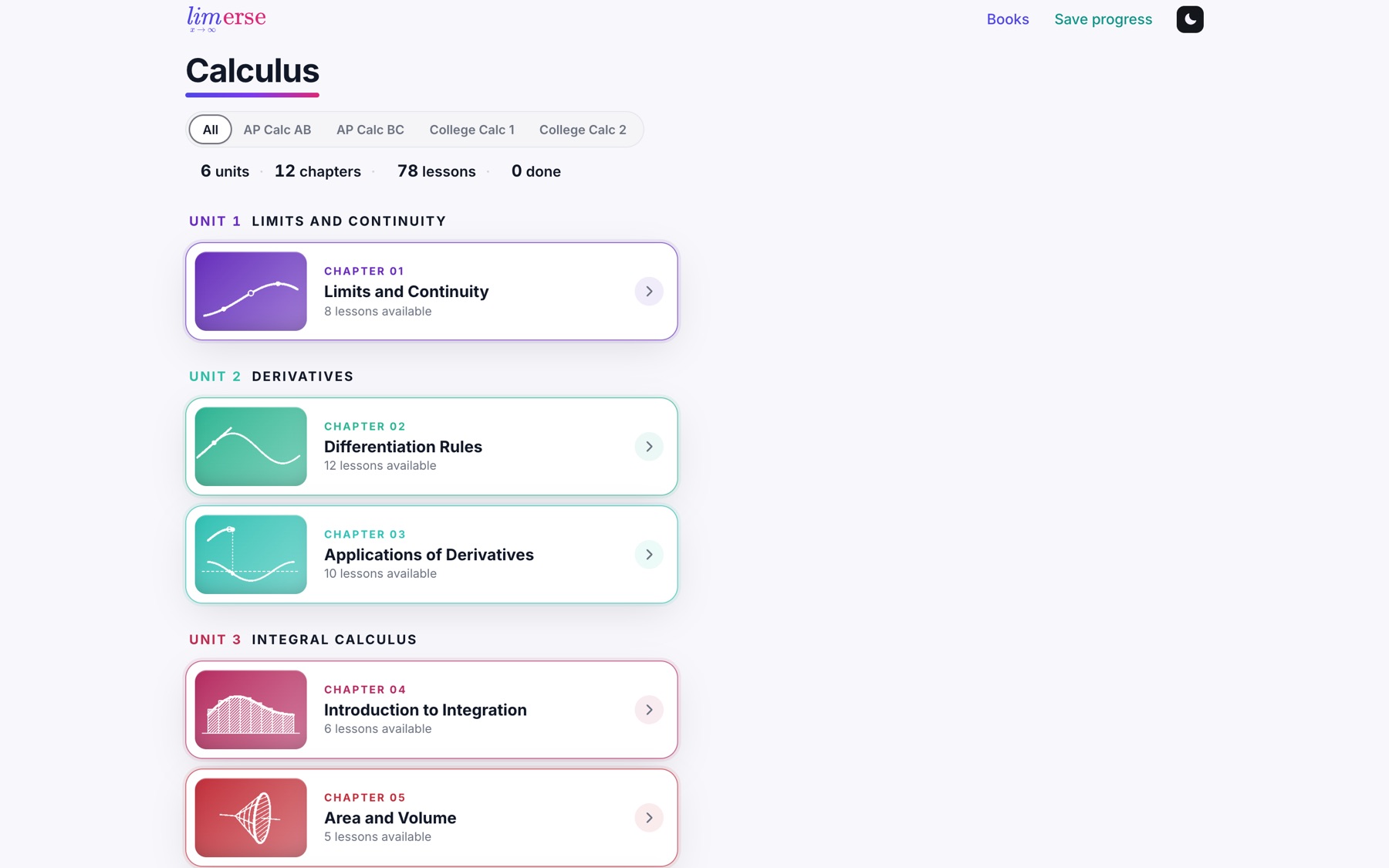Click the Unit 2 Derivatives heading

pos(271,377)
